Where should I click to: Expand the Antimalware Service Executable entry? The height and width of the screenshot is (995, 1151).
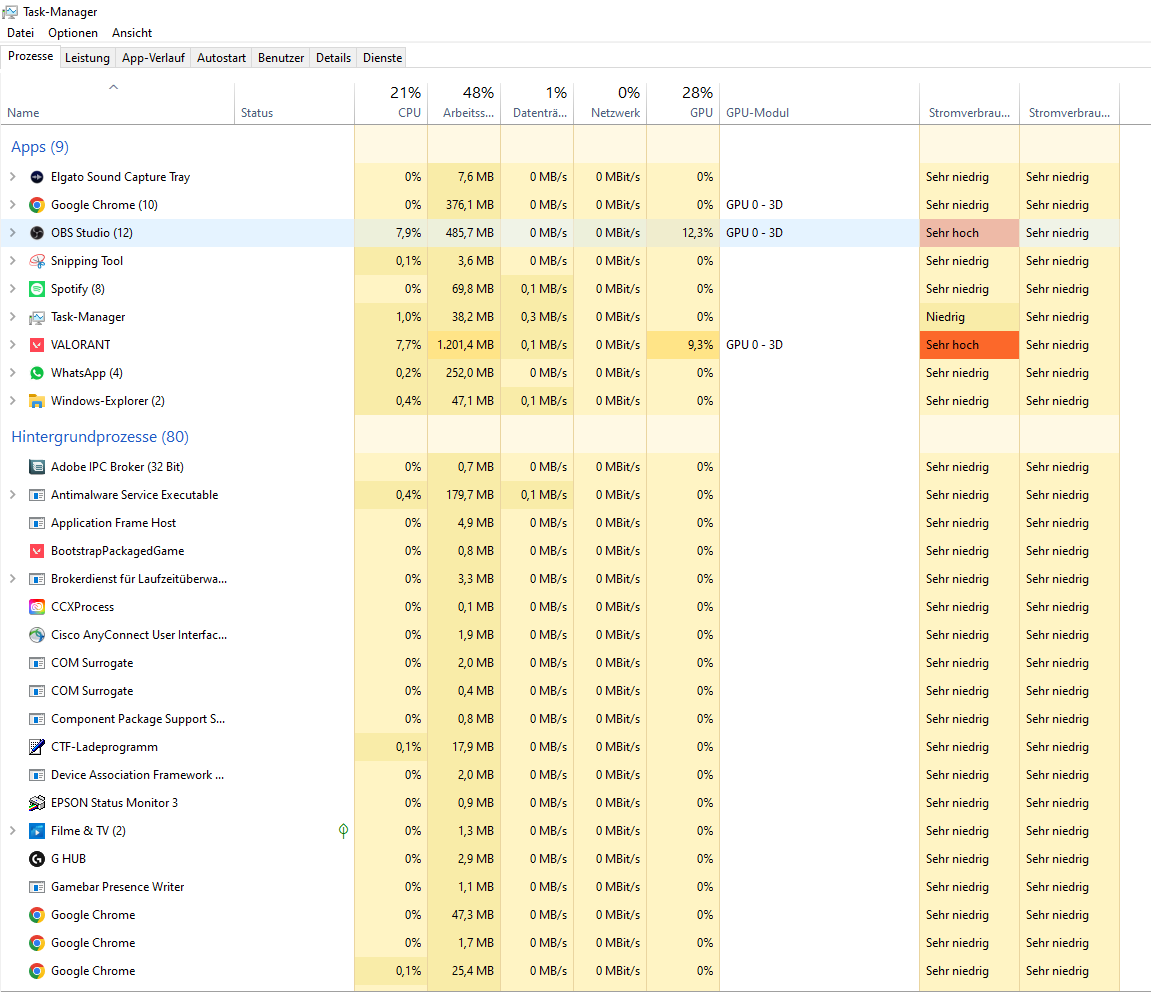click(x=12, y=495)
